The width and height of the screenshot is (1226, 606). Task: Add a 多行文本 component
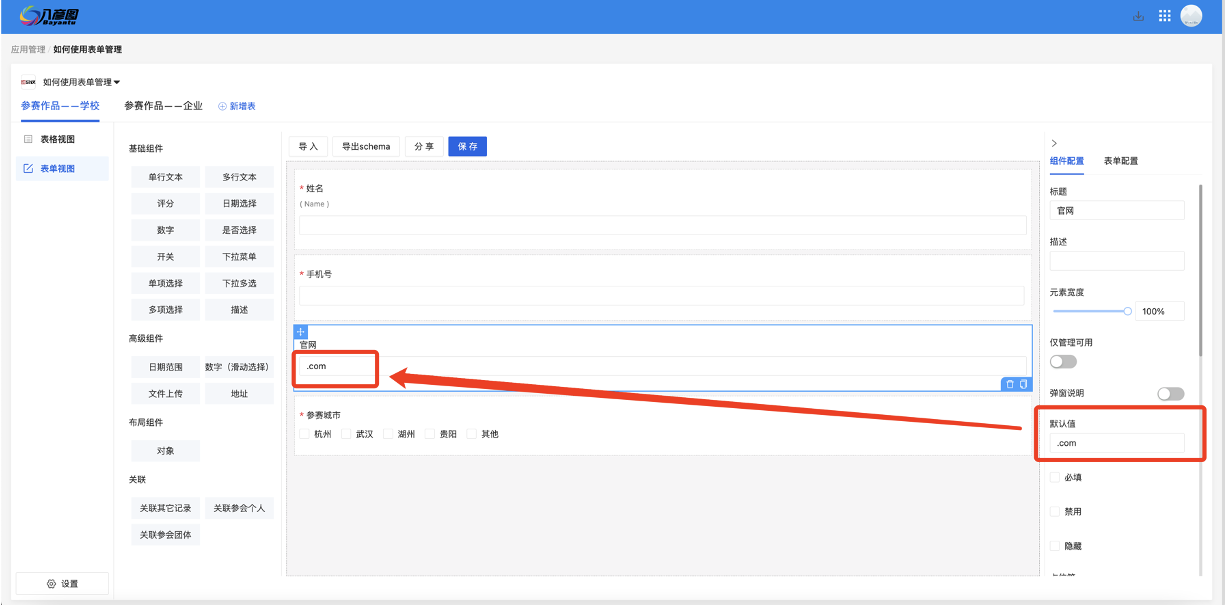point(239,177)
